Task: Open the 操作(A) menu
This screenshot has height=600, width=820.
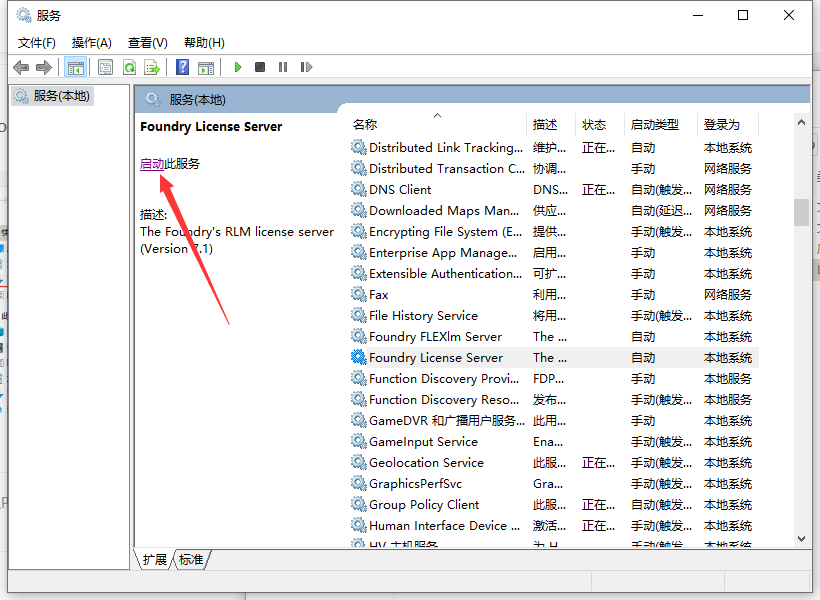Action: (92, 42)
